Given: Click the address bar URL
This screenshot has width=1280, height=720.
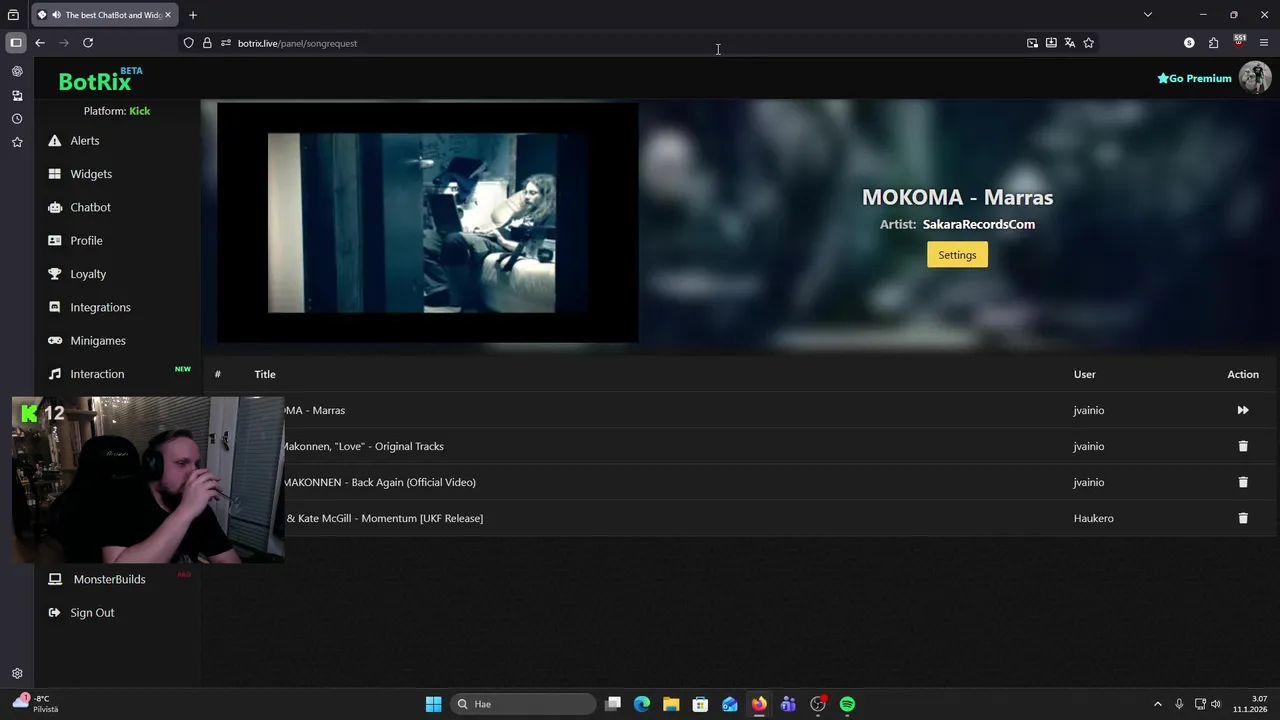Looking at the screenshot, I should click(297, 43).
